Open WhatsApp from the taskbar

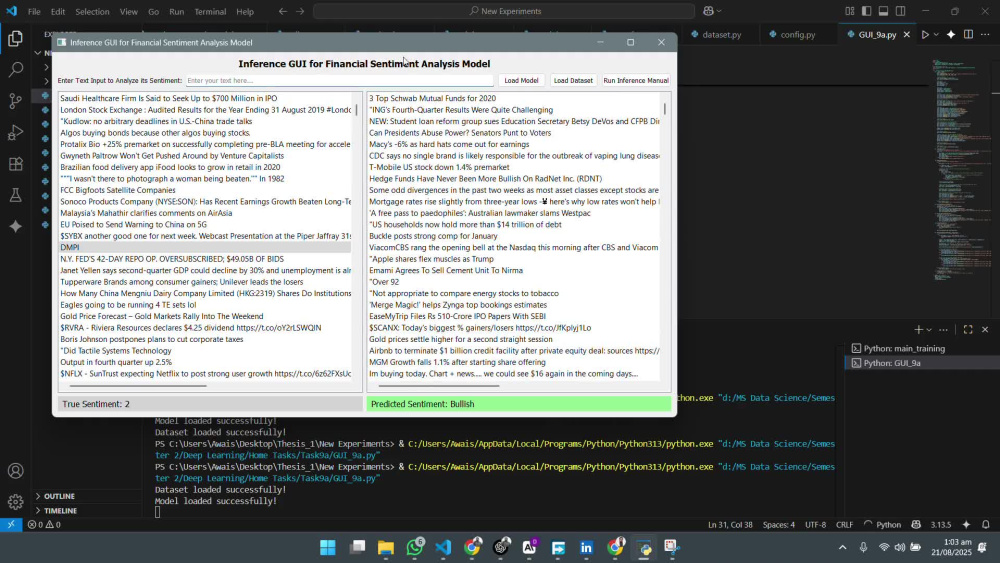coord(415,547)
